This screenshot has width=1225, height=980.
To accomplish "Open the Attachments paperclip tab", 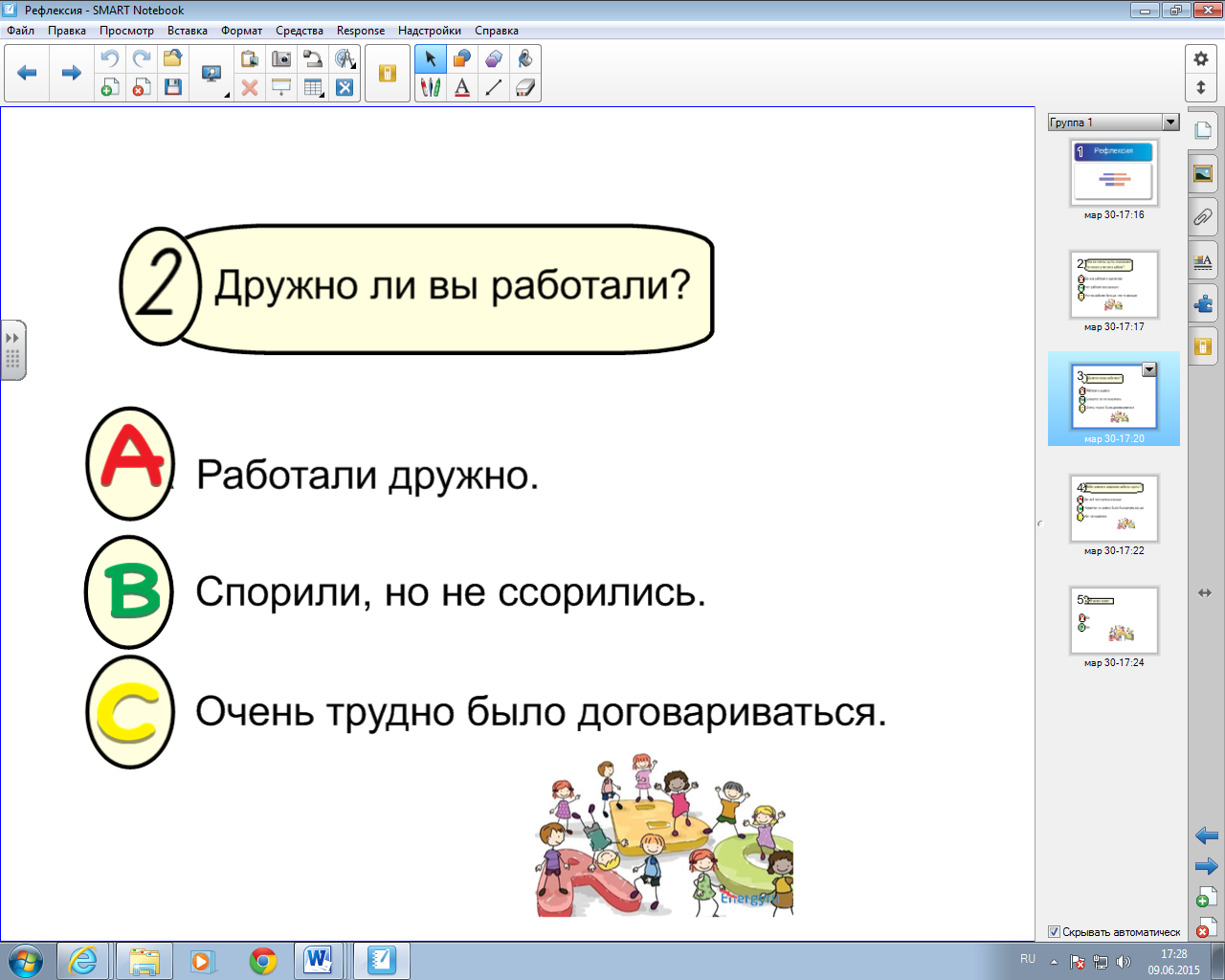I will (1203, 217).
